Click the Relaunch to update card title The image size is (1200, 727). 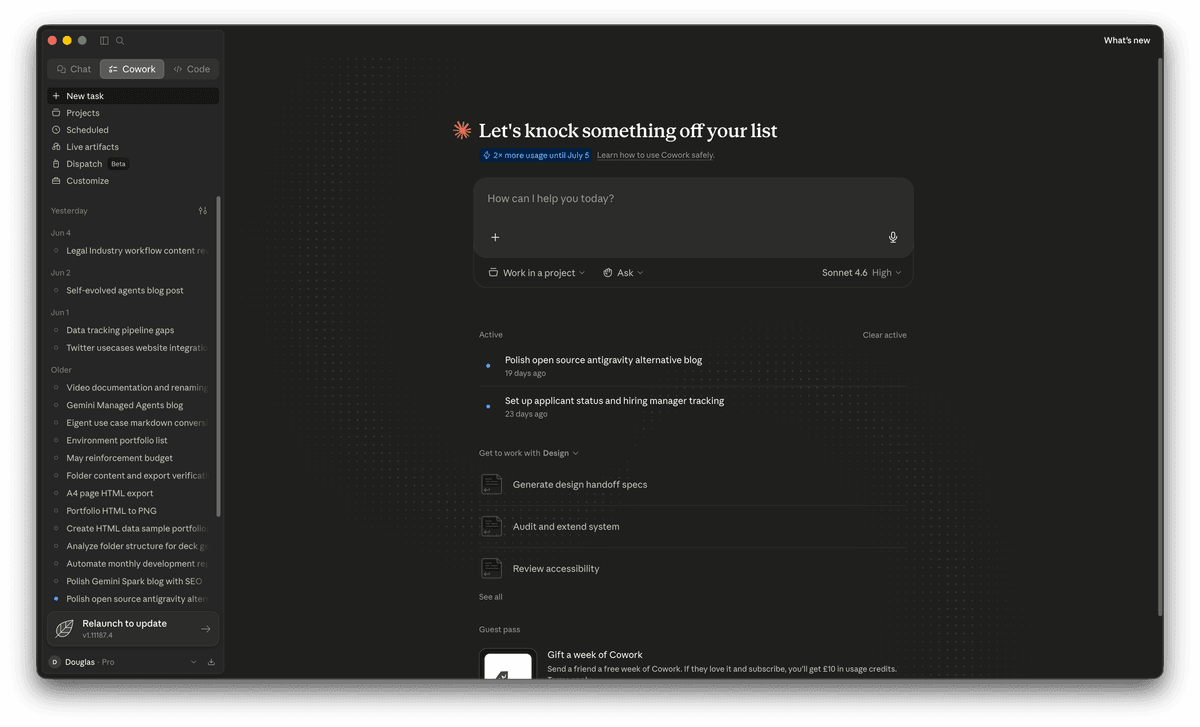click(124, 623)
